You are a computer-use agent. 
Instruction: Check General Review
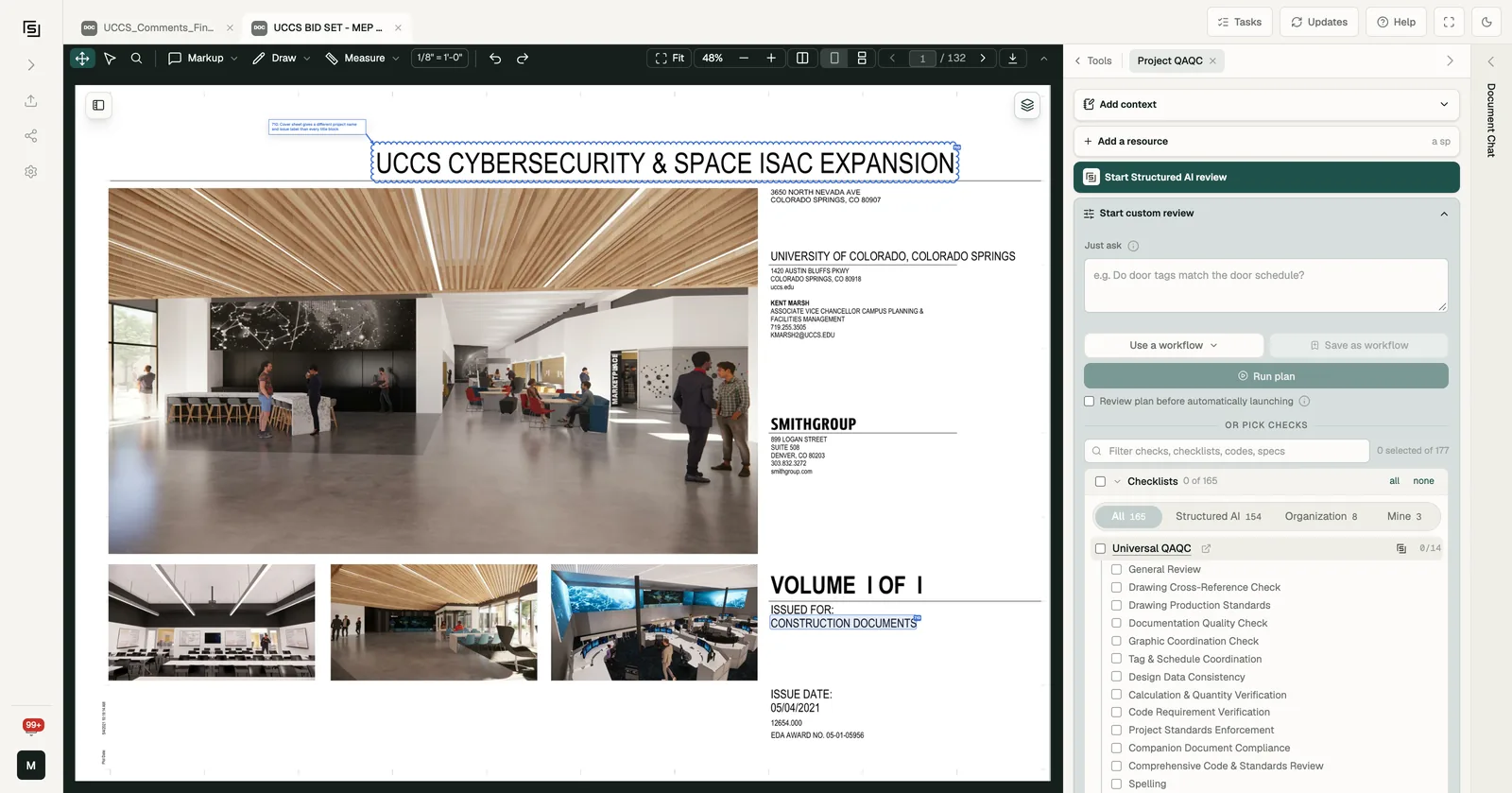[x=1116, y=570]
